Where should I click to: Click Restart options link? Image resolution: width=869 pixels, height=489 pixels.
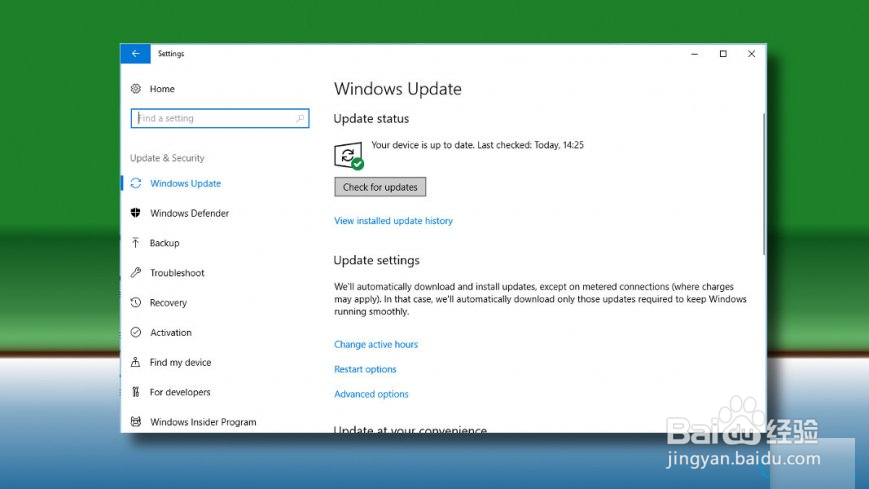click(x=365, y=369)
